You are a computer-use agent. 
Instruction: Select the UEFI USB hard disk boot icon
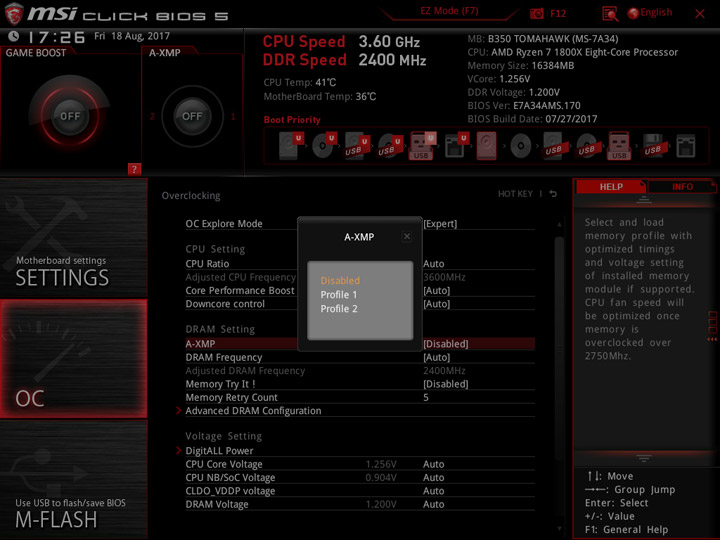coord(357,146)
